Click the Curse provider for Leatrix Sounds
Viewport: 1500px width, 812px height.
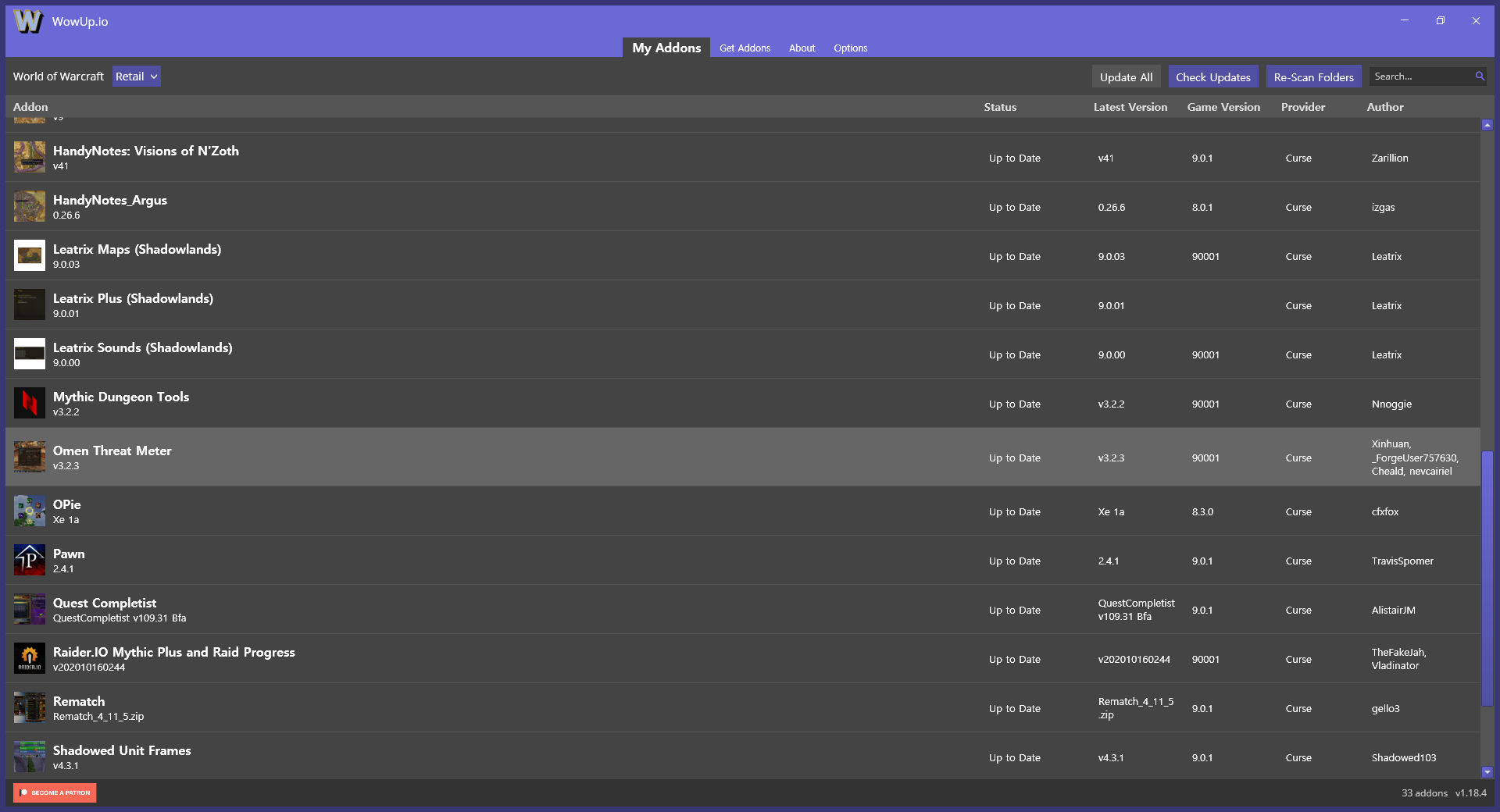click(1298, 354)
